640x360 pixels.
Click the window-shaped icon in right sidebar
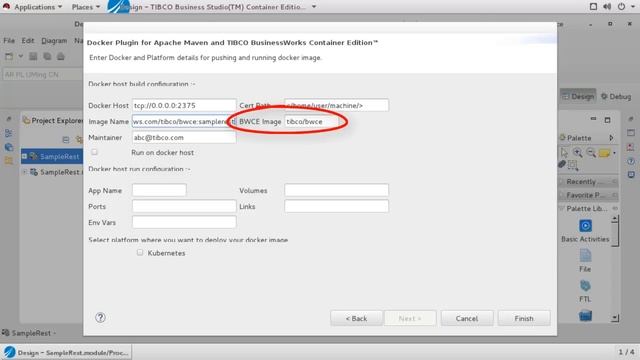631,133
